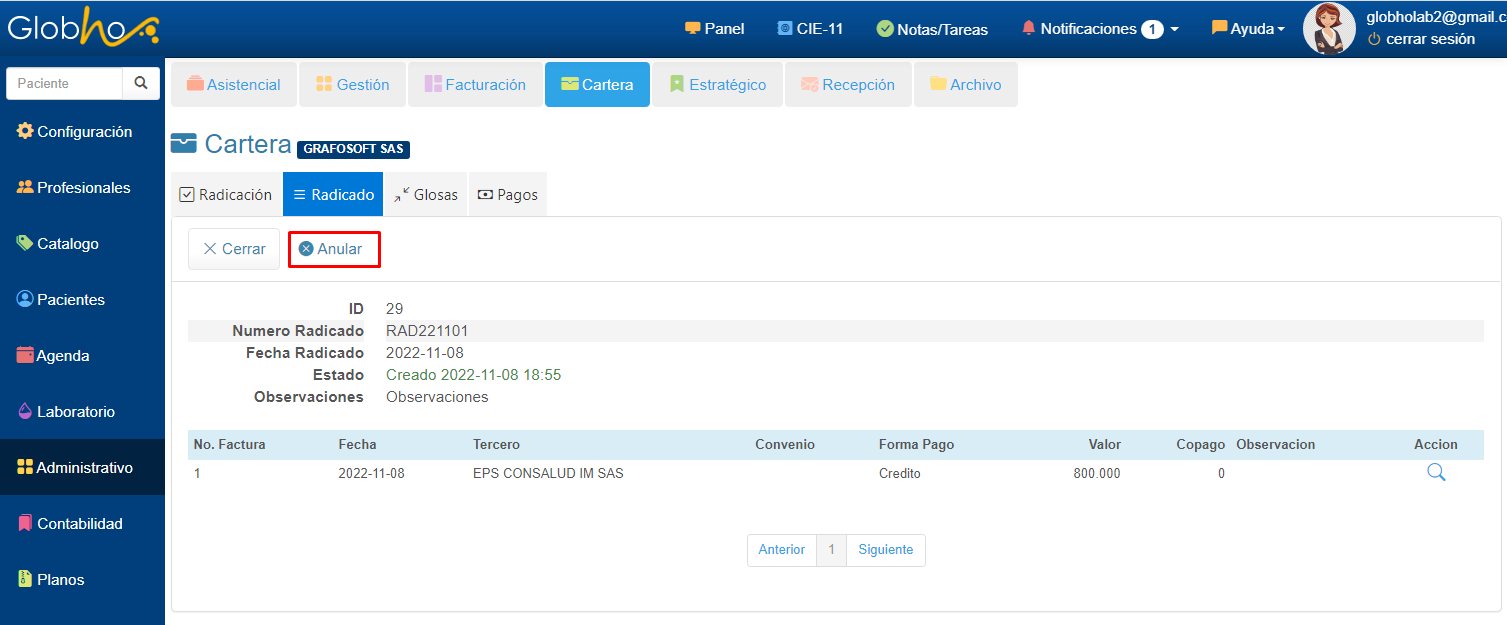Open the Panel dashboard link
Viewport: 1507px width, 625px height.
click(714, 29)
